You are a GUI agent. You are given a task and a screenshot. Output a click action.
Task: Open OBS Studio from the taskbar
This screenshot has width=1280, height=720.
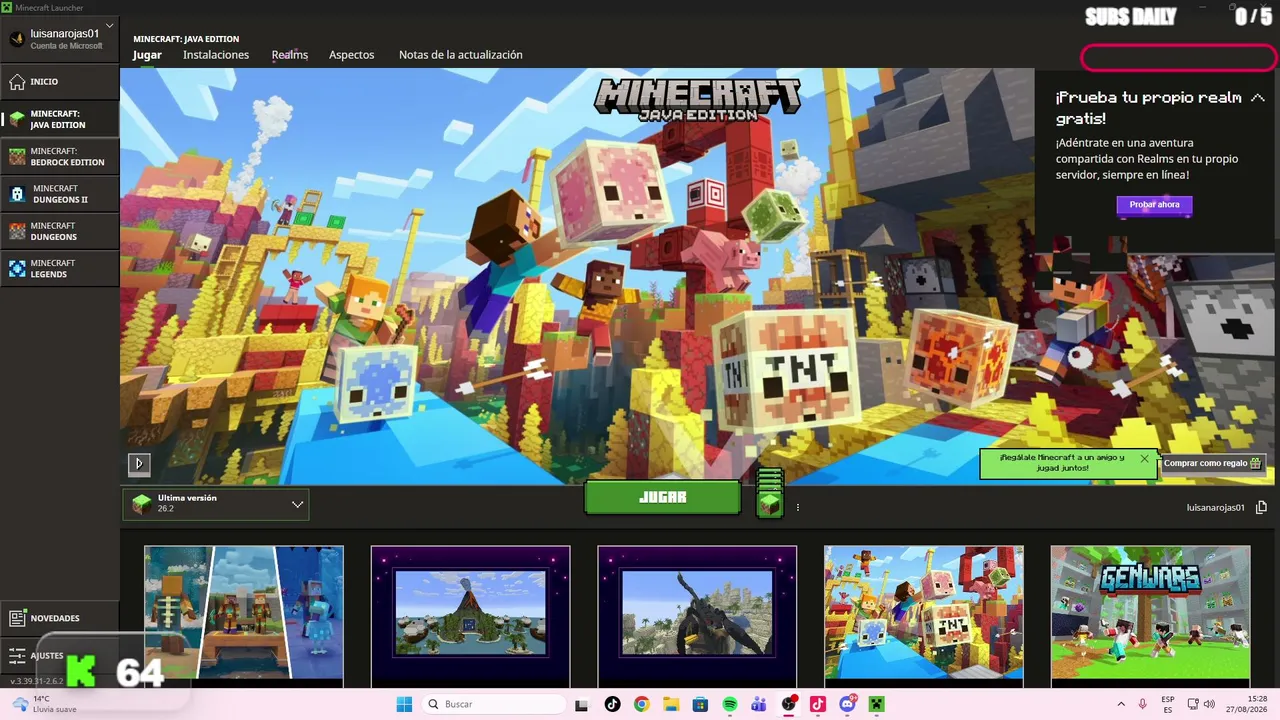789,704
